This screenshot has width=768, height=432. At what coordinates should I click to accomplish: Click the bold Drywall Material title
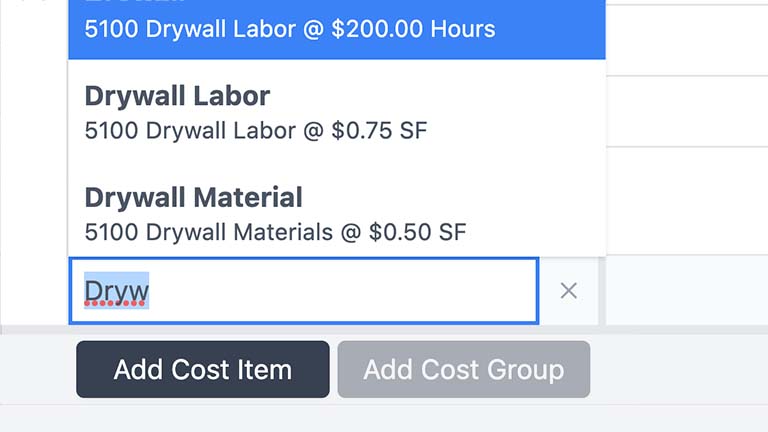pos(193,197)
